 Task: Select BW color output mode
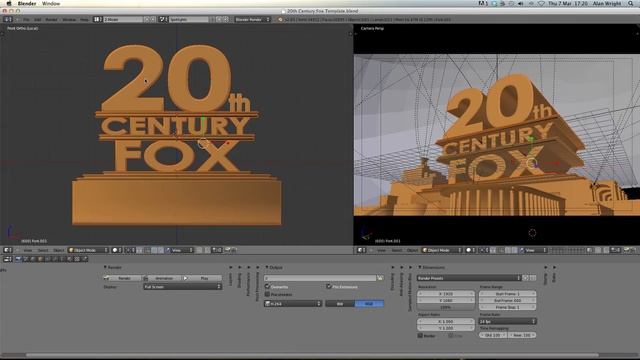click(340, 304)
